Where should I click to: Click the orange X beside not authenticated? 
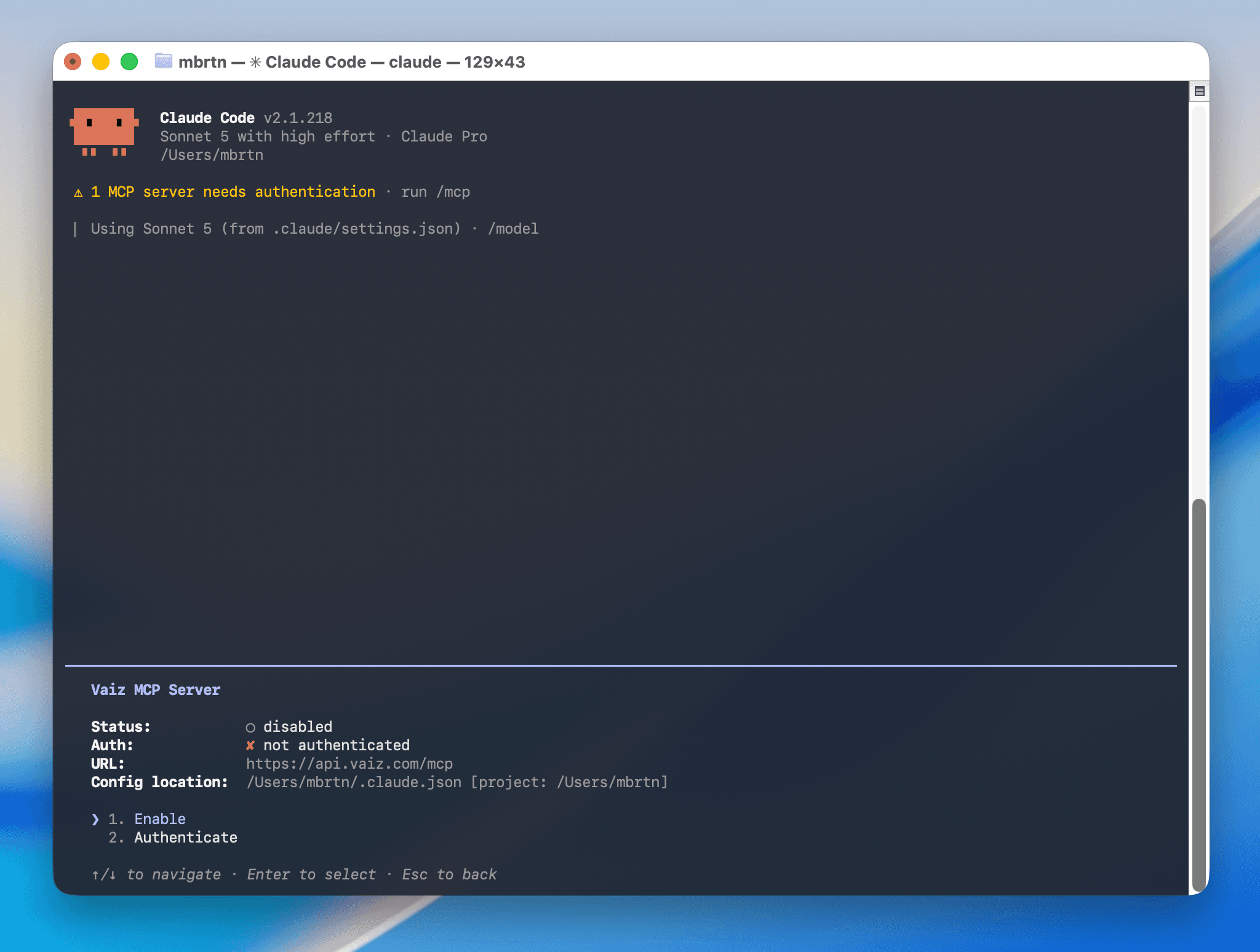[x=250, y=745]
